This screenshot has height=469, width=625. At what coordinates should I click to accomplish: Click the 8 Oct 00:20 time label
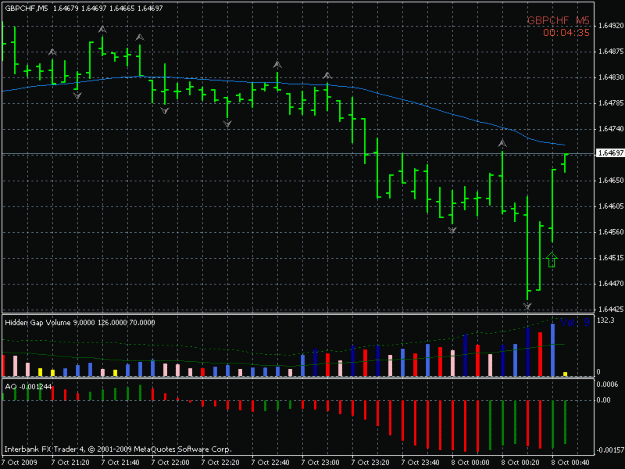click(x=520, y=463)
